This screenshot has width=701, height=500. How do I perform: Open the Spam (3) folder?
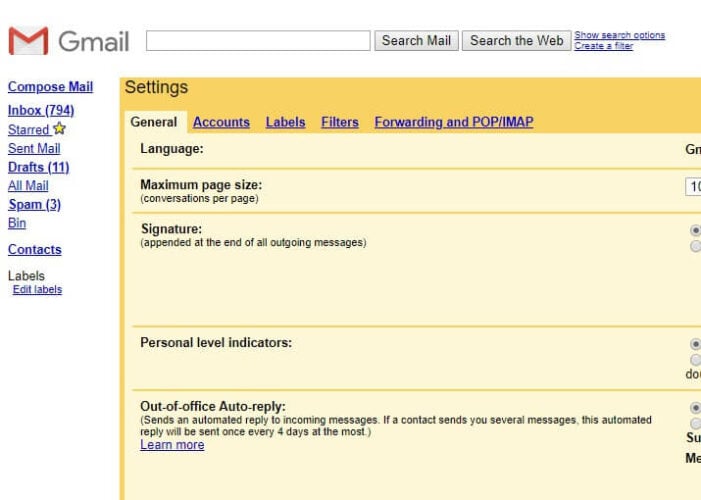pyautogui.click(x=34, y=204)
